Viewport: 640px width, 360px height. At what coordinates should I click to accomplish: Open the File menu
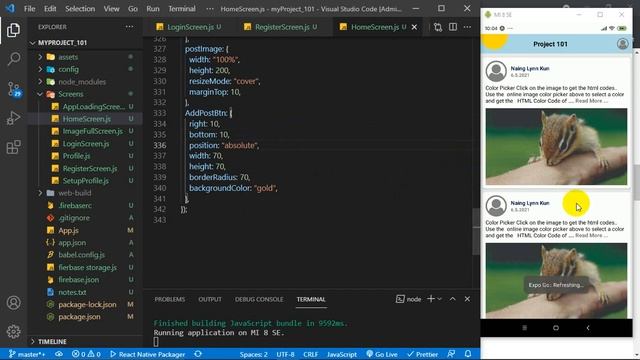pyautogui.click(x=29, y=9)
